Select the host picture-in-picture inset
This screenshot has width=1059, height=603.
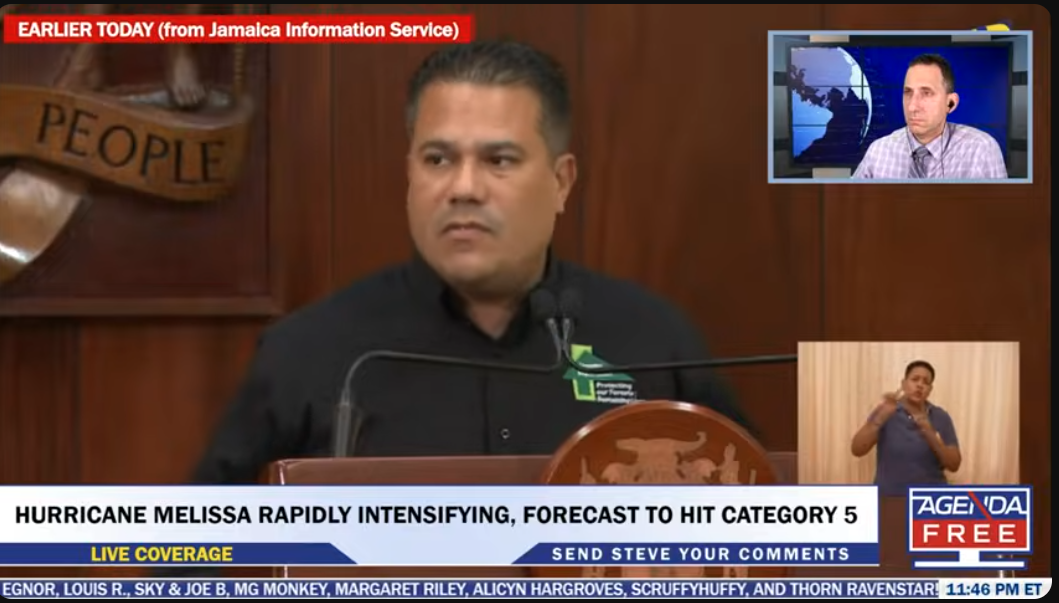tap(900, 107)
